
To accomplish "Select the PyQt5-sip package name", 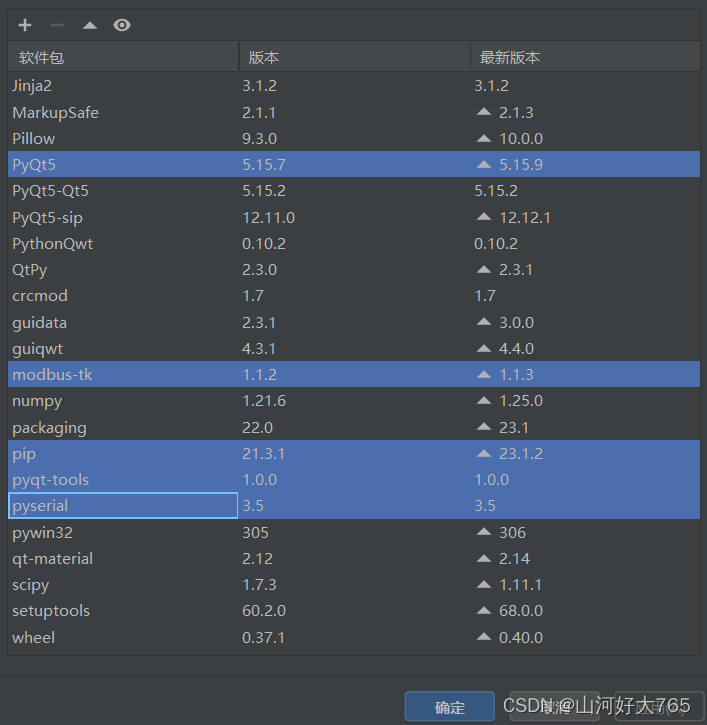I will (48, 217).
